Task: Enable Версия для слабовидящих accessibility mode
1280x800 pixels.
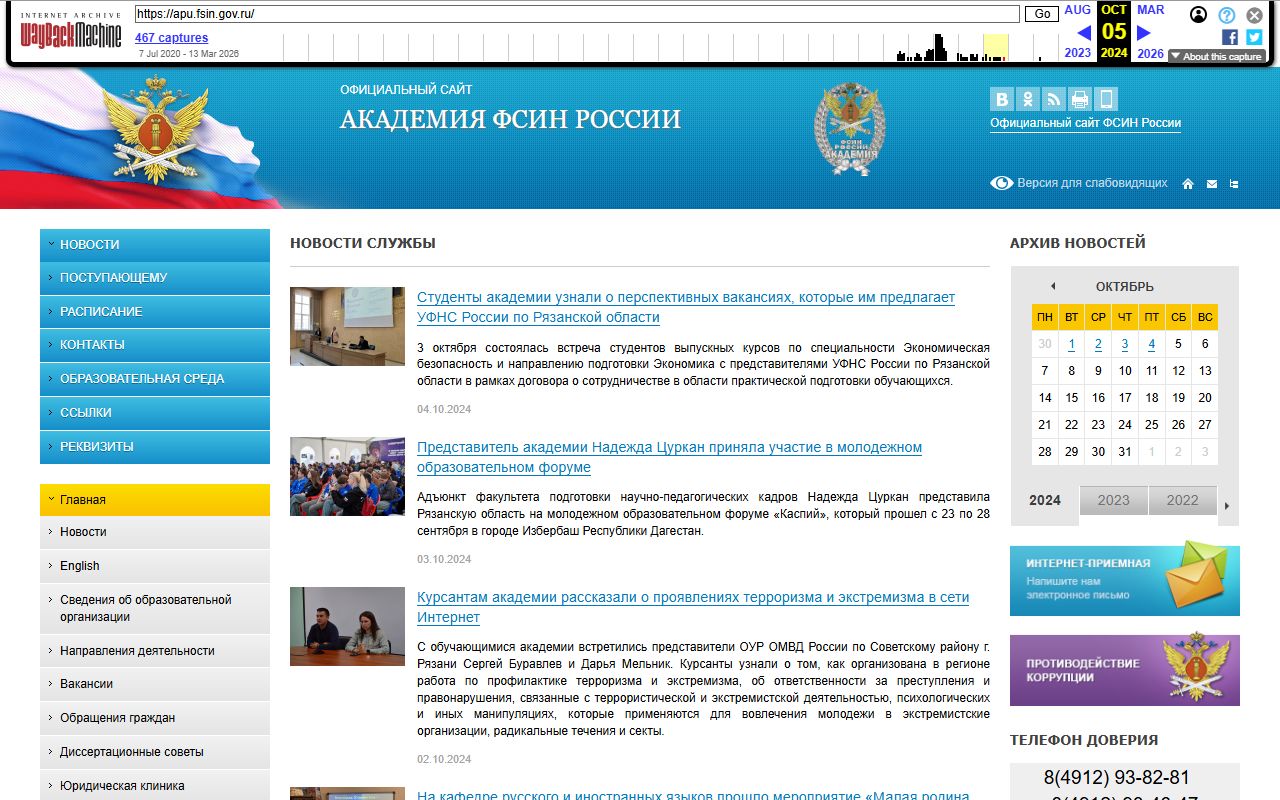Action: pyautogui.click(x=1079, y=183)
